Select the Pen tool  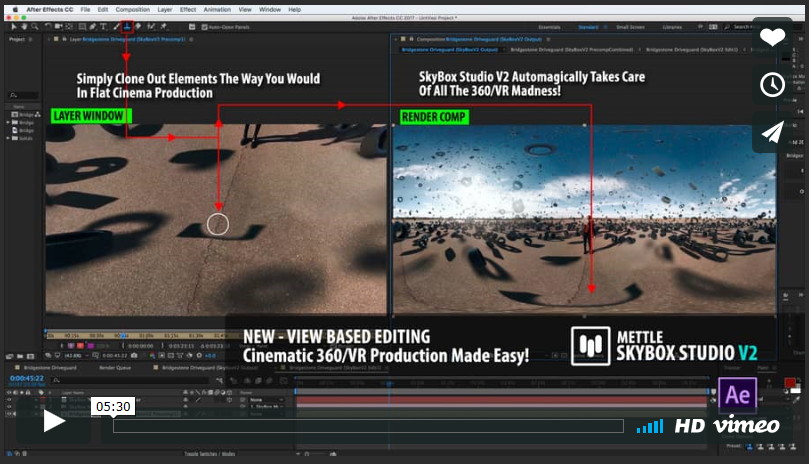[x=93, y=26]
